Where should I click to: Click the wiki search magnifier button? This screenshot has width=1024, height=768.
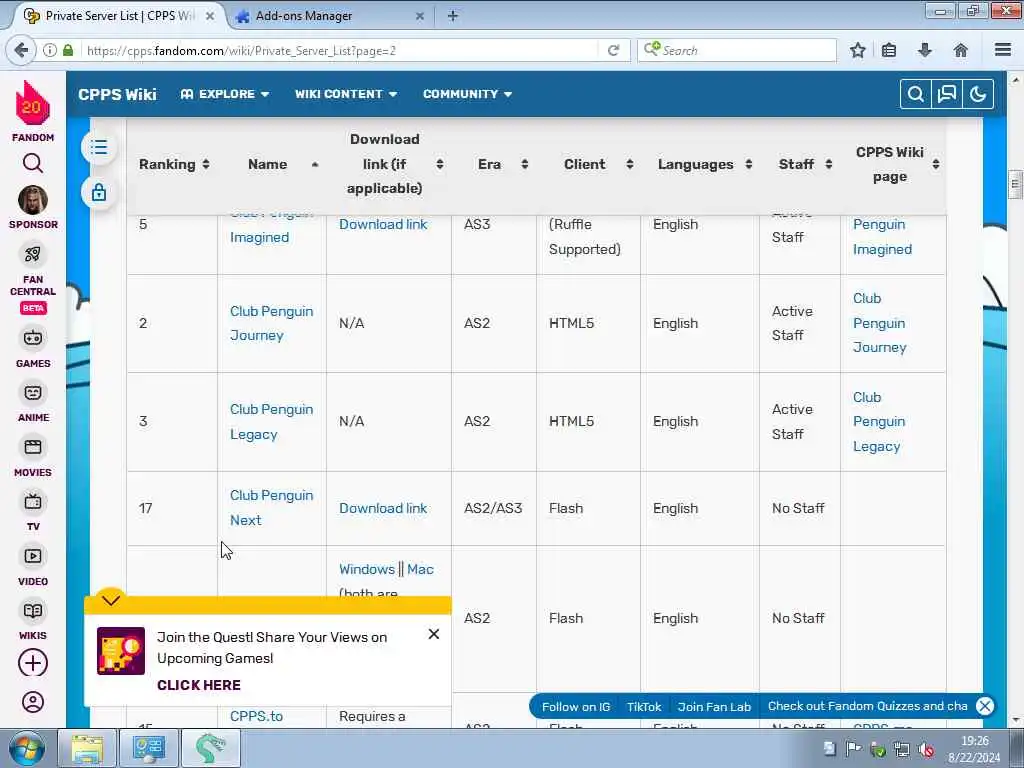coord(916,94)
